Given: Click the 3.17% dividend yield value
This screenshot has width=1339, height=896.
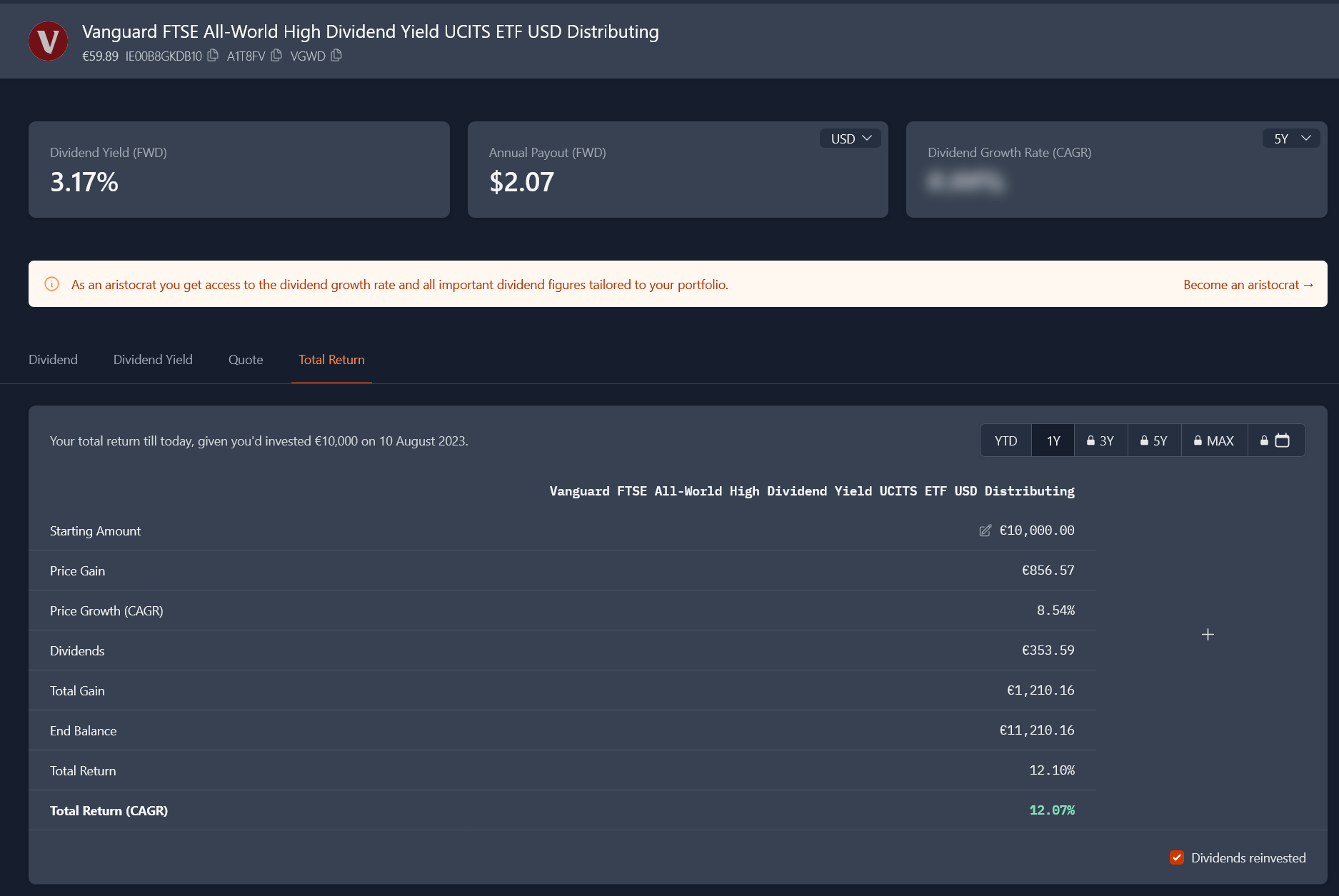Looking at the screenshot, I should [84, 182].
